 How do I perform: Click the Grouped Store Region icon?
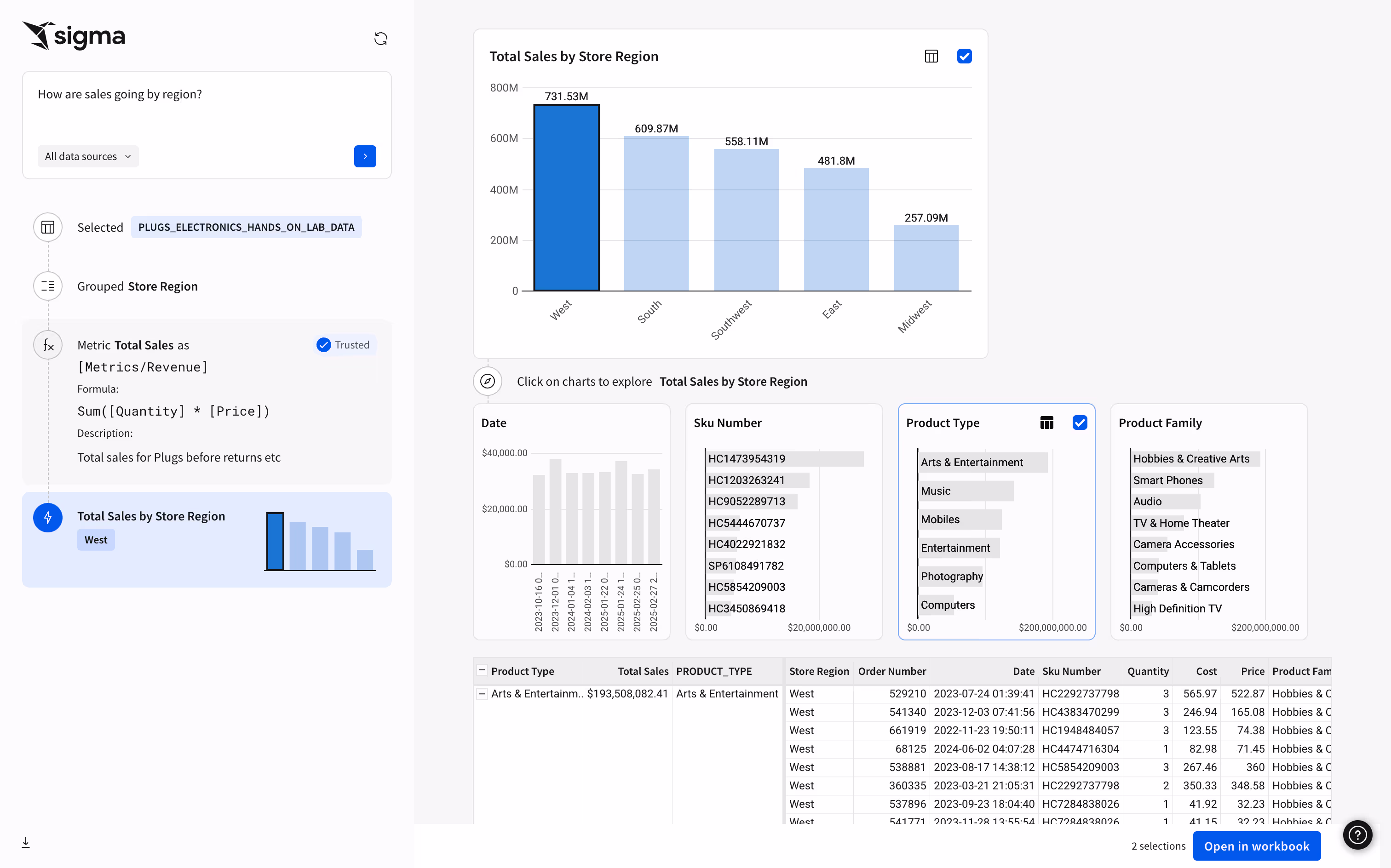coord(48,286)
